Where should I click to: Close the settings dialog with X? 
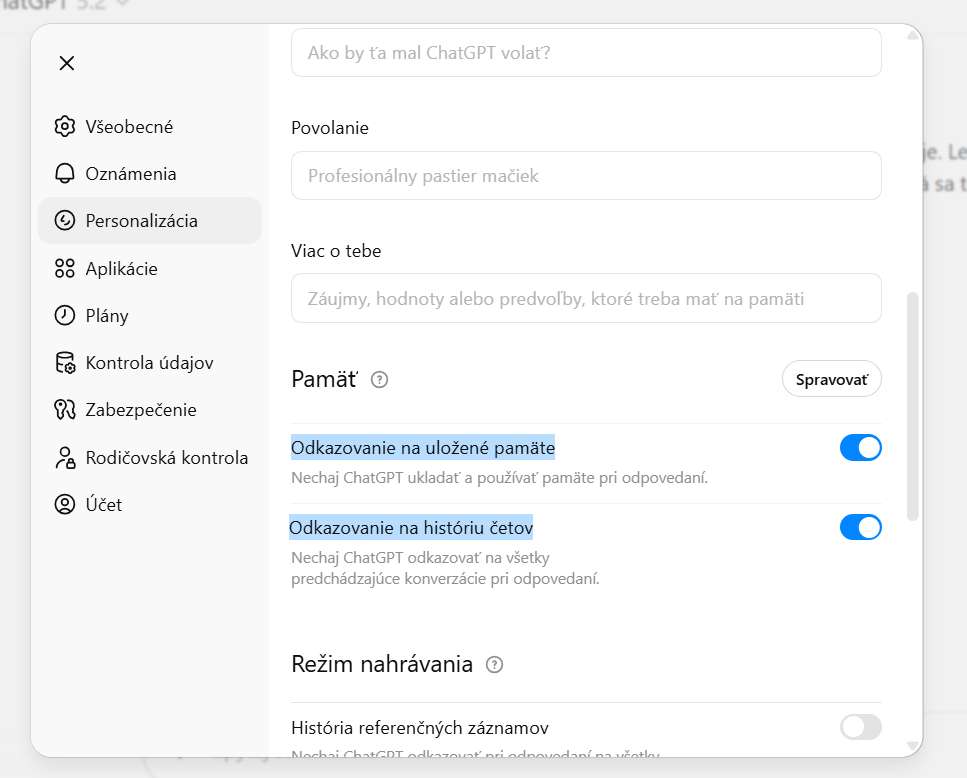[67, 63]
